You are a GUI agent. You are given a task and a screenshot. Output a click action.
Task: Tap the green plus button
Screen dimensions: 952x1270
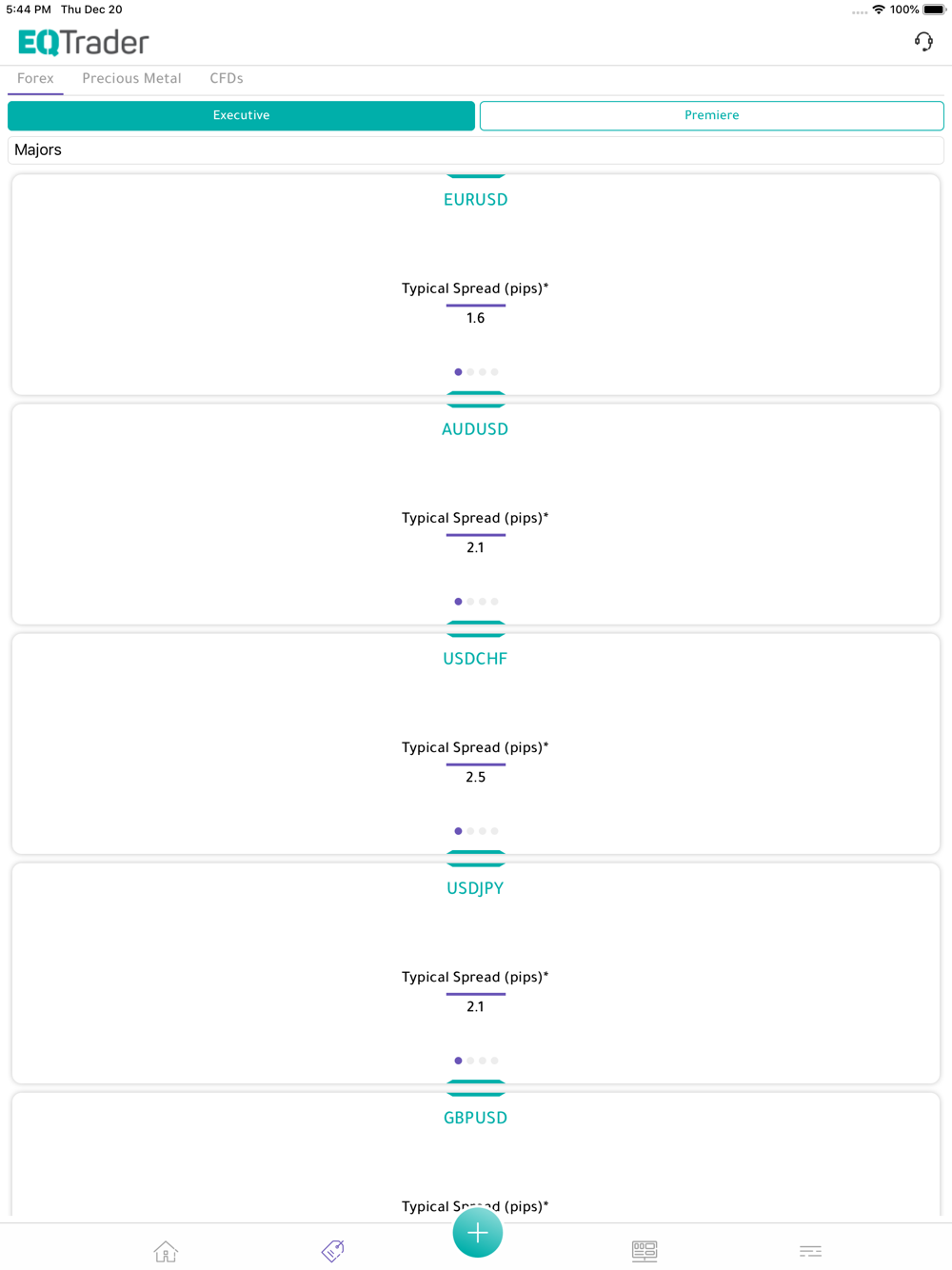[x=477, y=1233]
